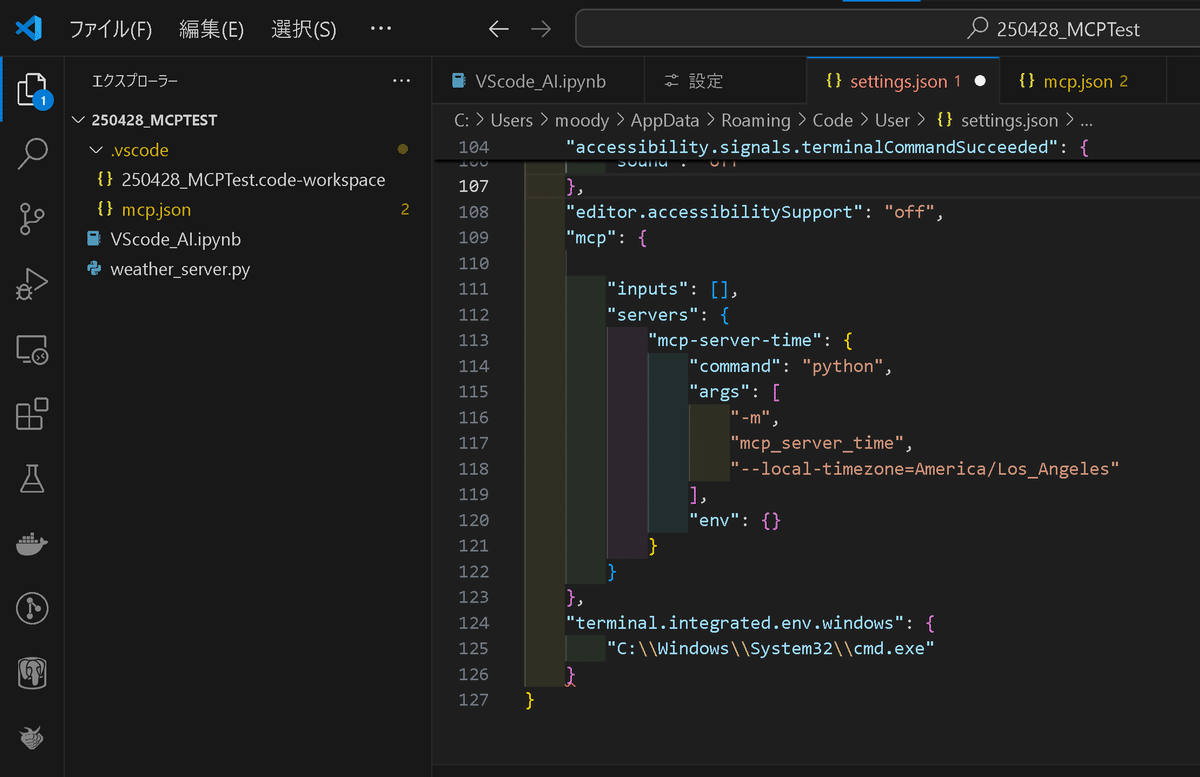Collapse the 250428_MCPTEST workspace section
The height and width of the screenshot is (777, 1200).
[78, 119]
